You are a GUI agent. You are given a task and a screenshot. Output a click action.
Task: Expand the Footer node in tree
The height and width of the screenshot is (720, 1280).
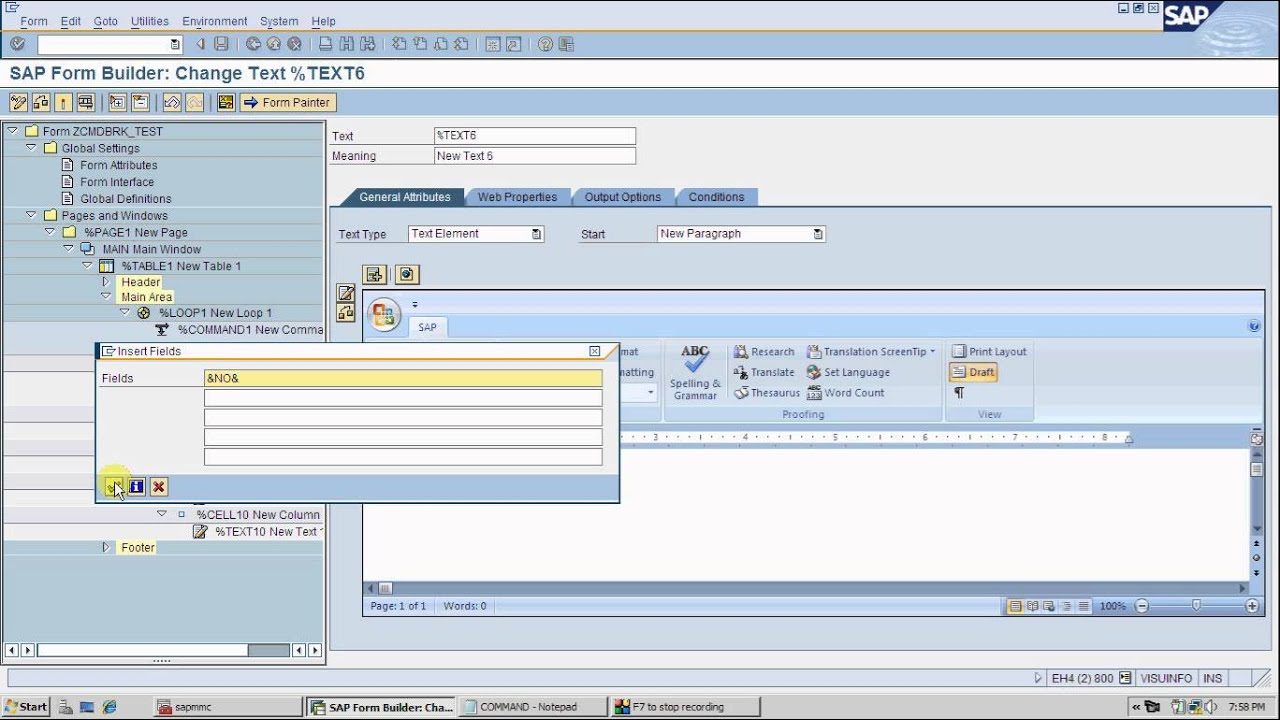106,548
